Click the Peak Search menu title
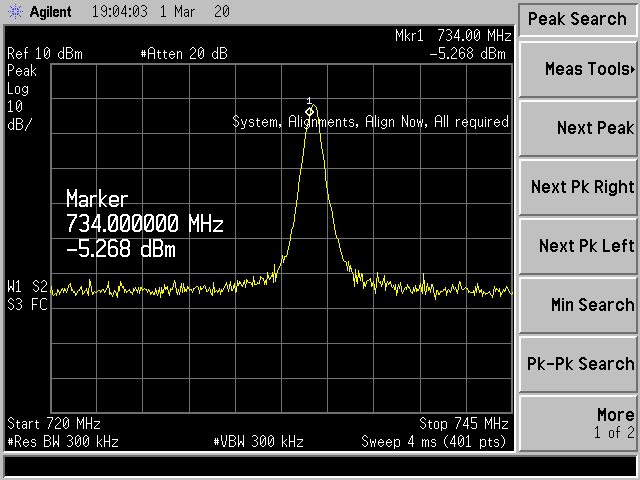 tap(576, 19)
